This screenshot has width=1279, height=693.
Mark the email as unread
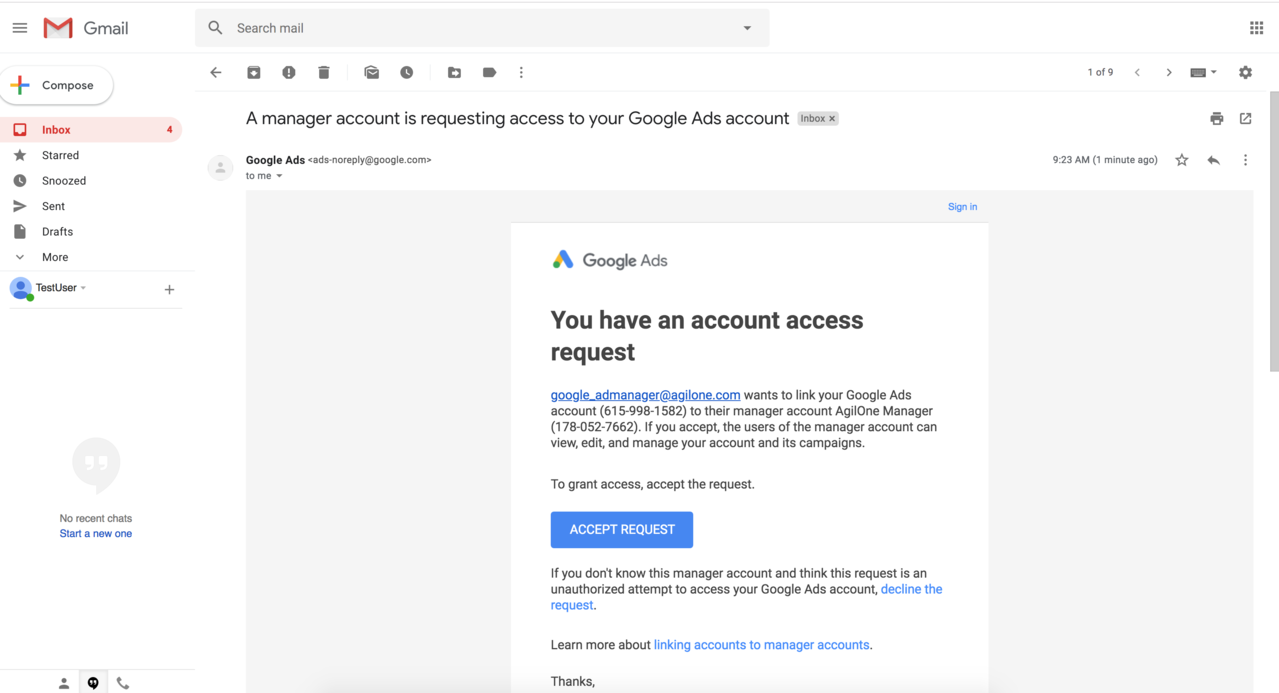[372, 73]
